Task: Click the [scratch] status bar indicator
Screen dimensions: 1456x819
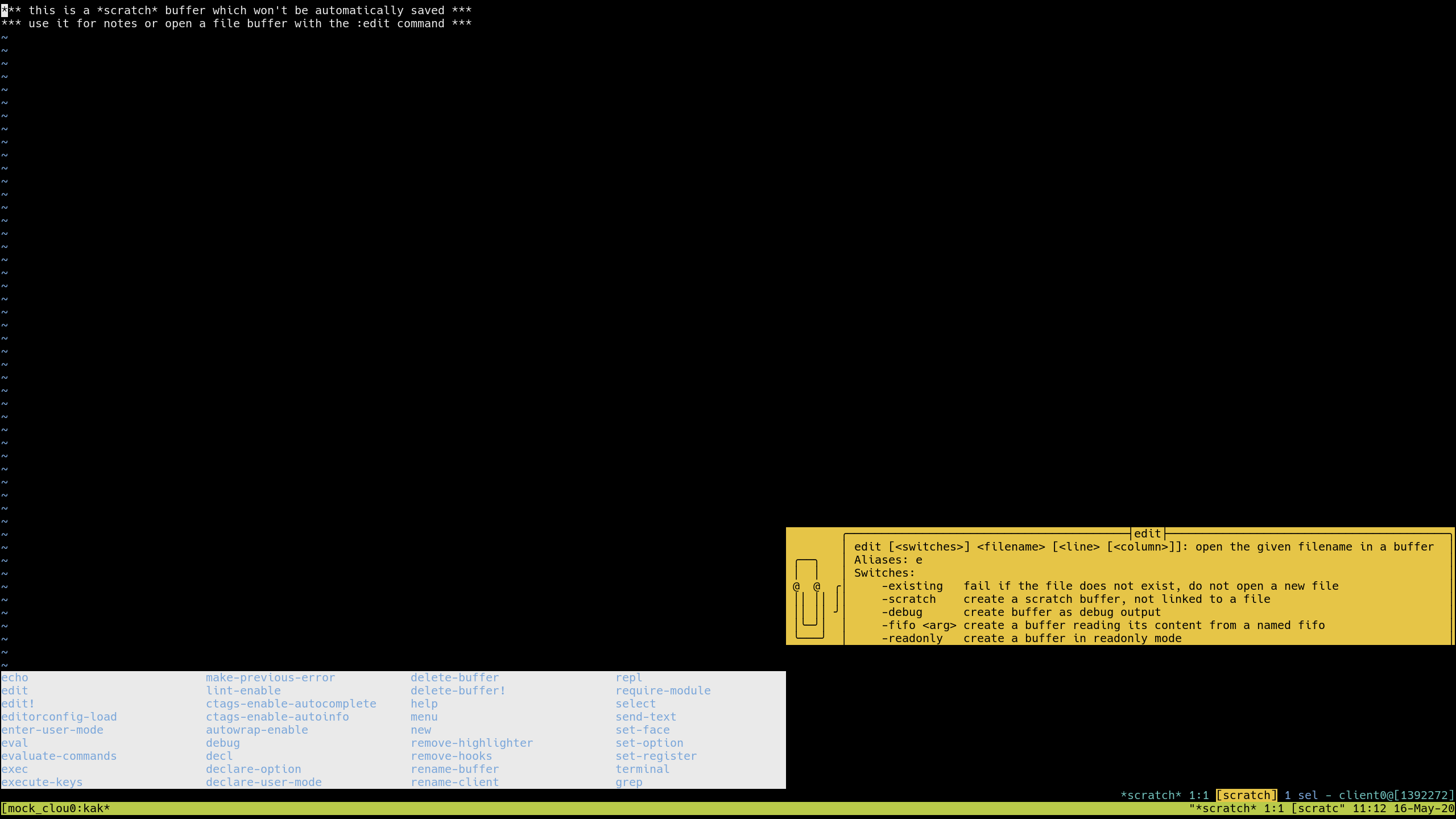Action: pos(1247,795)
